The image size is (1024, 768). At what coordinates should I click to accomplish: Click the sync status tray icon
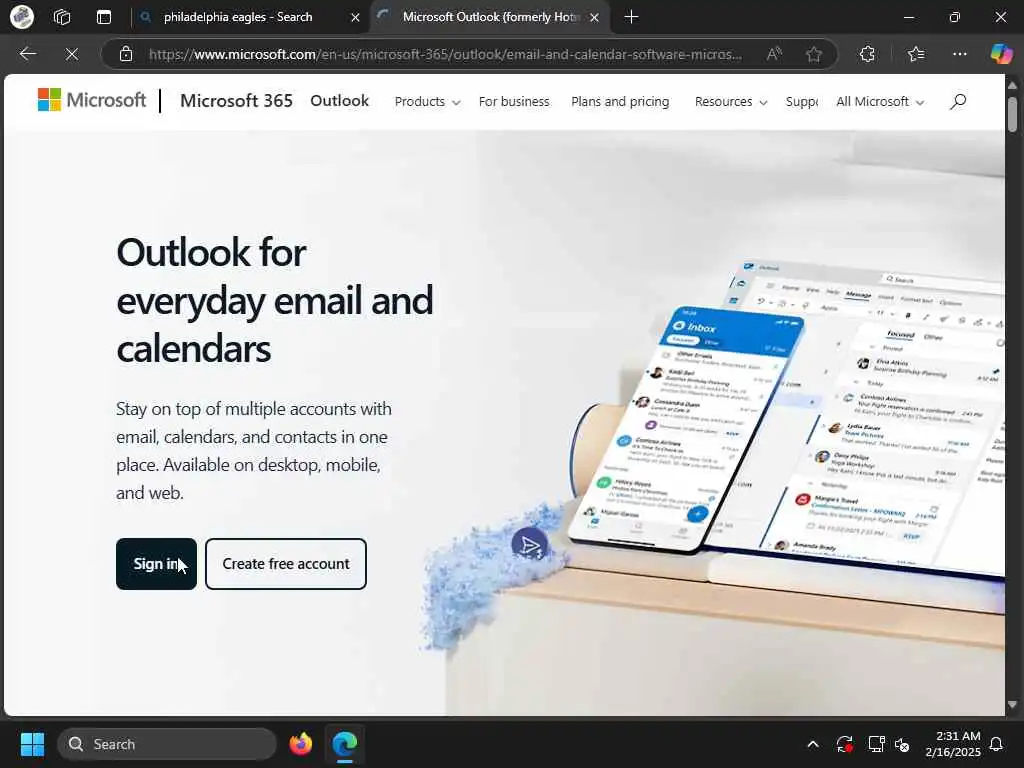pos(844,744)
